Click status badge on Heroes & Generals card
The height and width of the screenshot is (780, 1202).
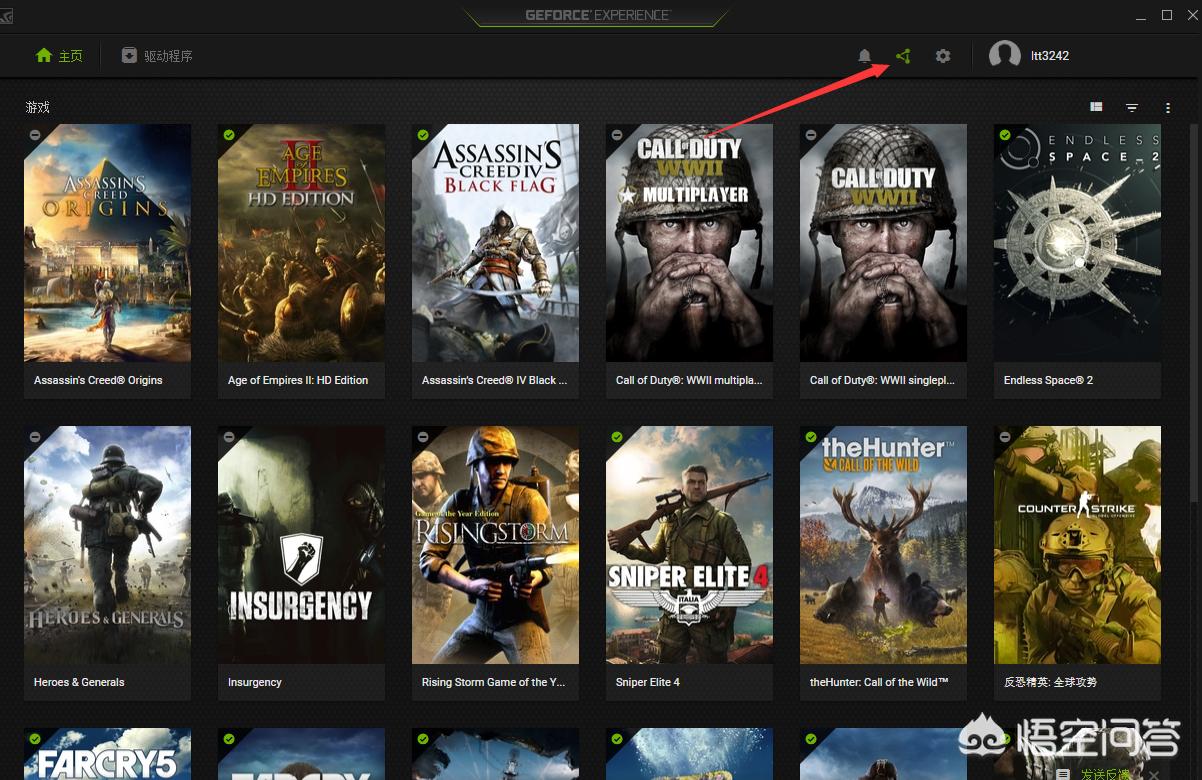pyautogui.click(x=35, y=437)
